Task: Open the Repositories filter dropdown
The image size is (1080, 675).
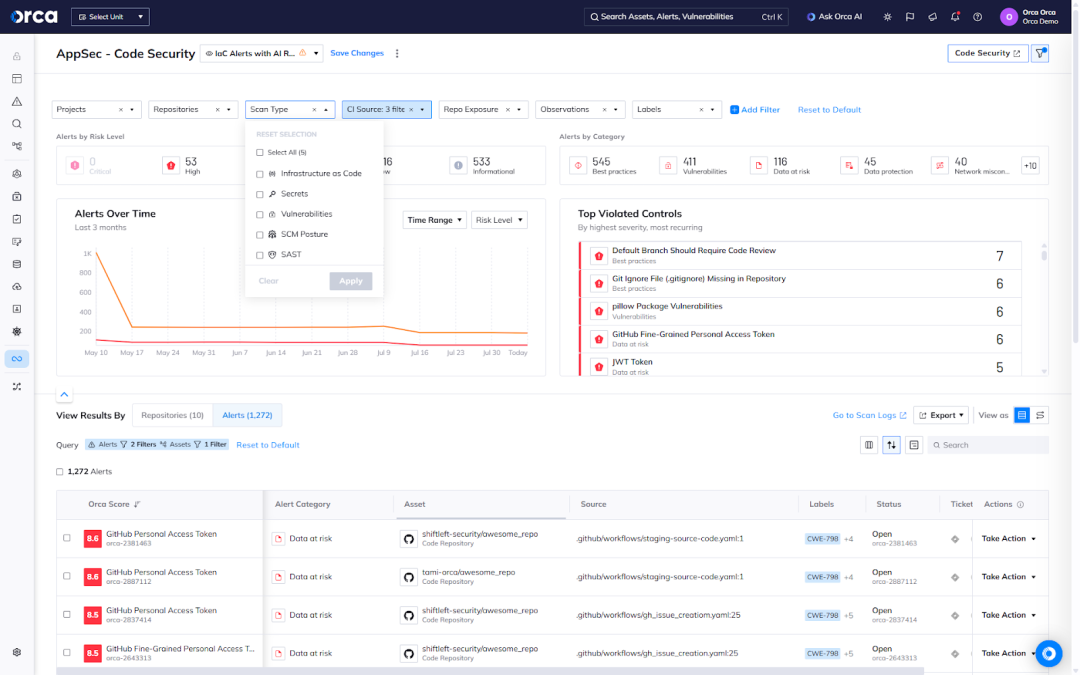Action: click(194, 110)
